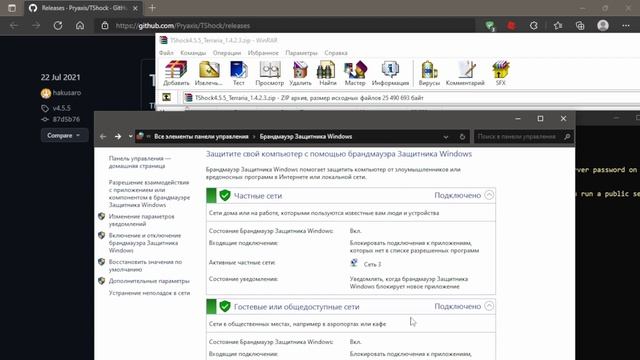Open recent locations dropdown in control panel
This screenshot has height=360, width=640.
pyautogui.click(x=130, y=136)
